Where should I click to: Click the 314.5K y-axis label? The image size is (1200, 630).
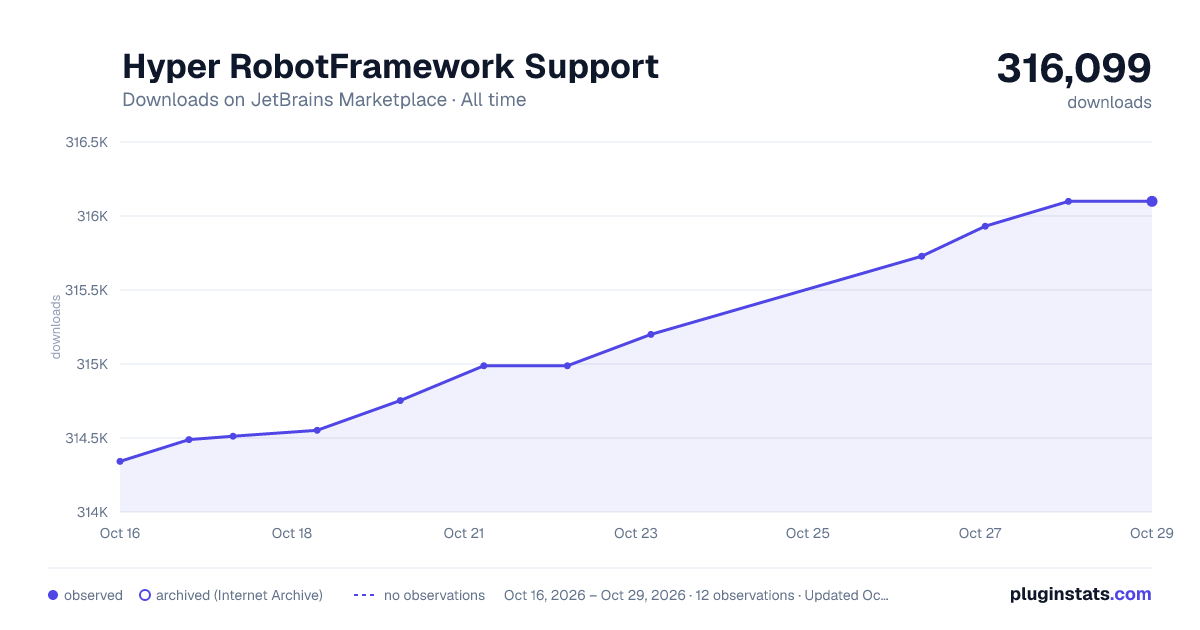86,438
